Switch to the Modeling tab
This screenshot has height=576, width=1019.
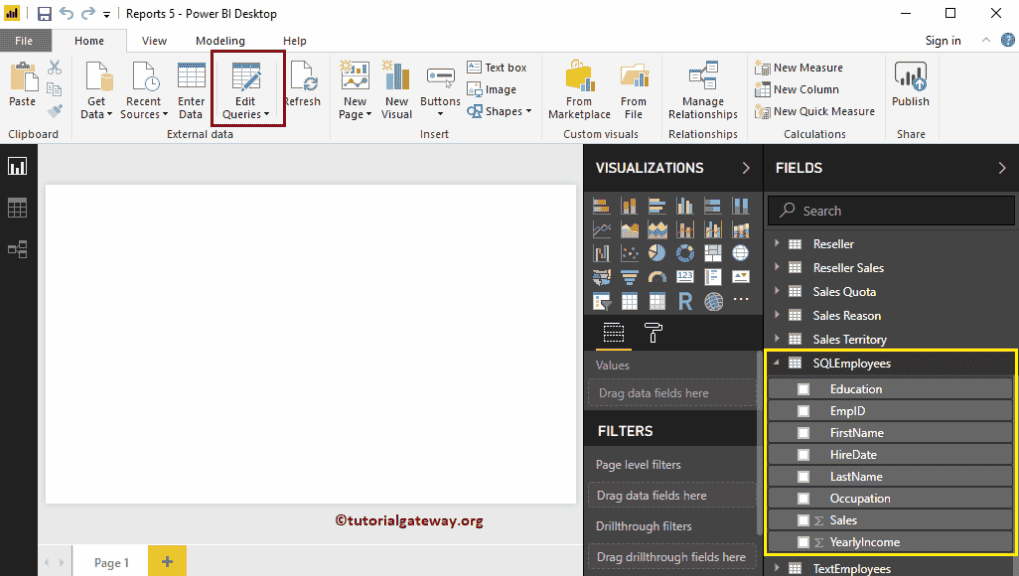coord(220,40)
